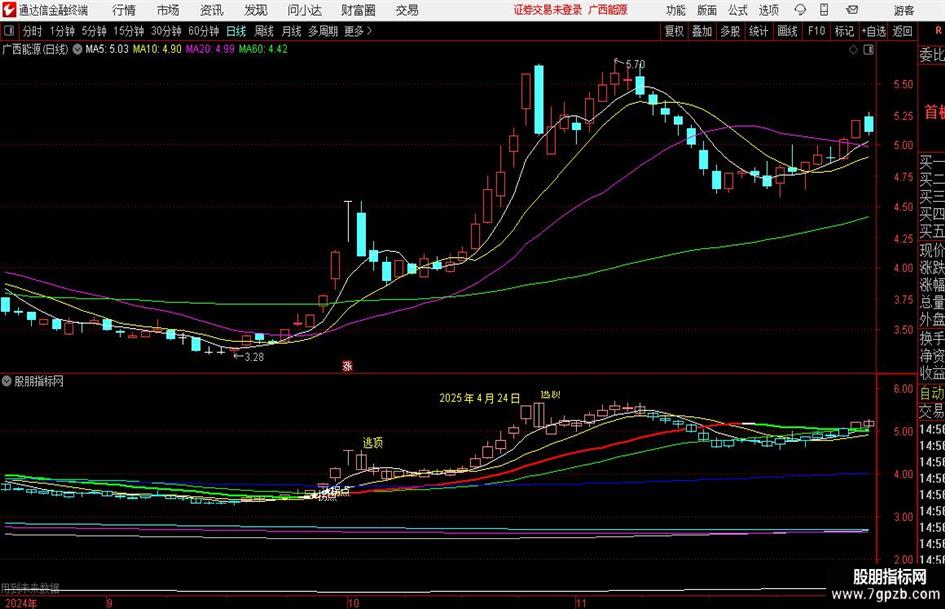Open the 多周期 multi-period view
945x609 pixels.
coord(323,31)
